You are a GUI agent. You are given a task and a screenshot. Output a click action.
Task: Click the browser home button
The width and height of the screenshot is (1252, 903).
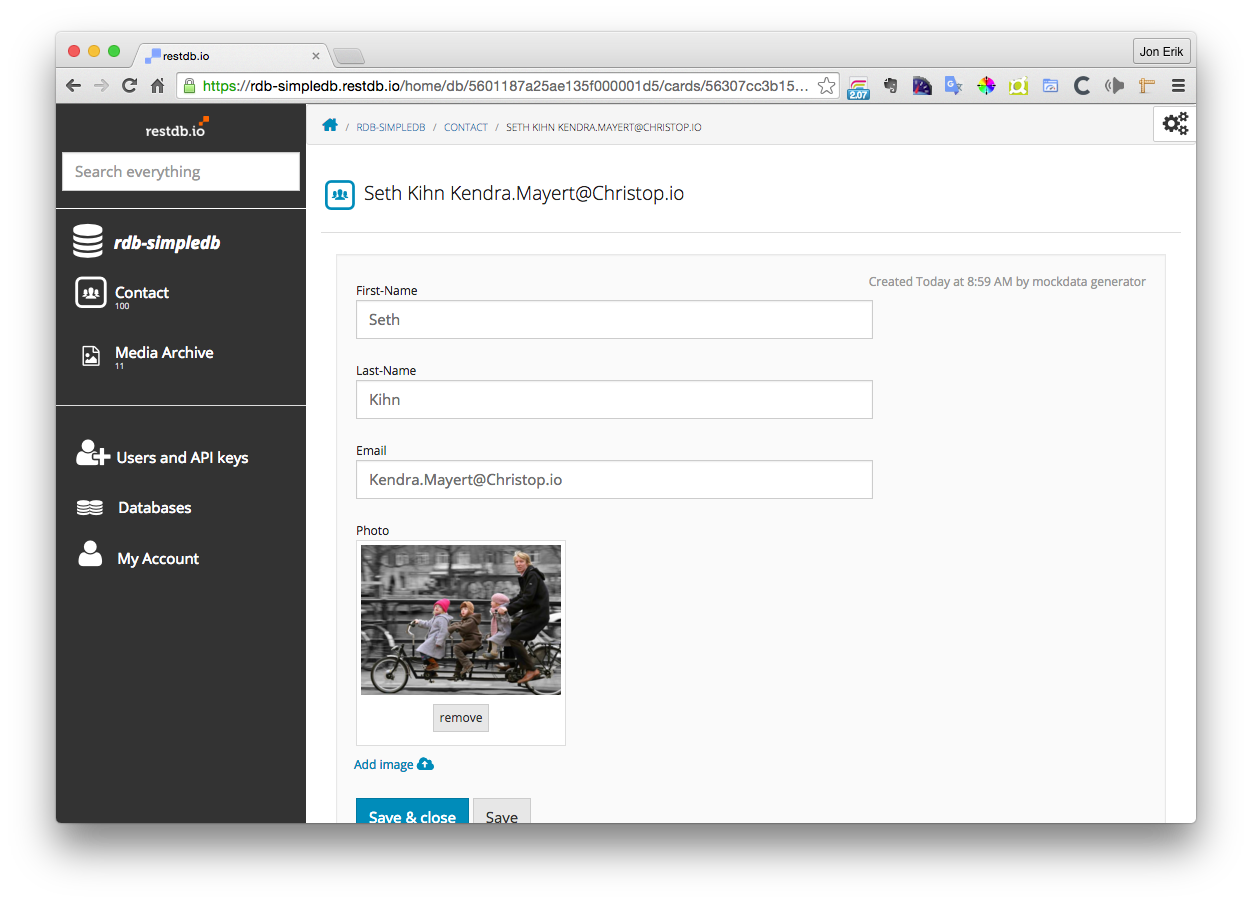[158, 86]
